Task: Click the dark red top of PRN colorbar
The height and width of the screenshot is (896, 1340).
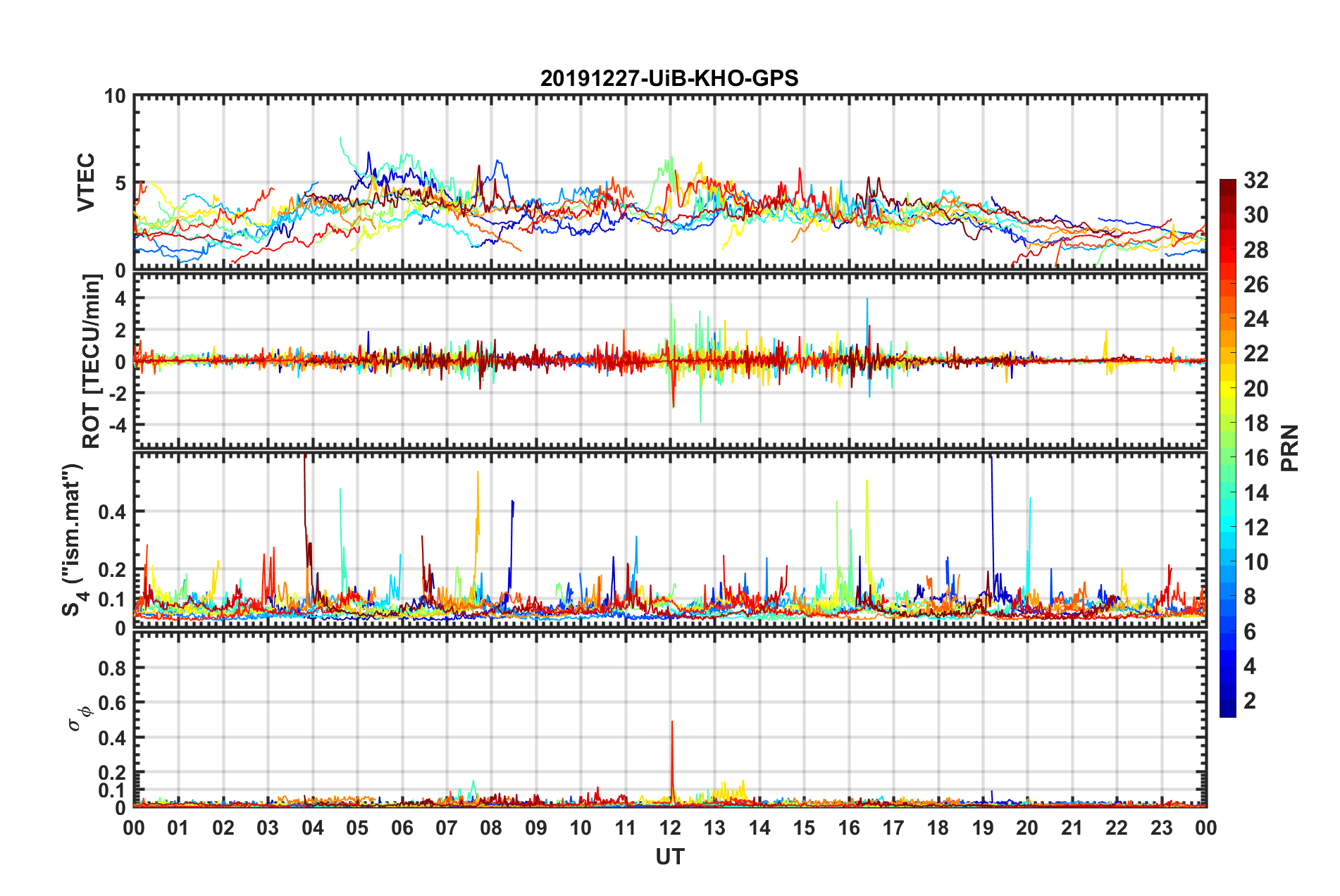Action: coord(1228,187)
